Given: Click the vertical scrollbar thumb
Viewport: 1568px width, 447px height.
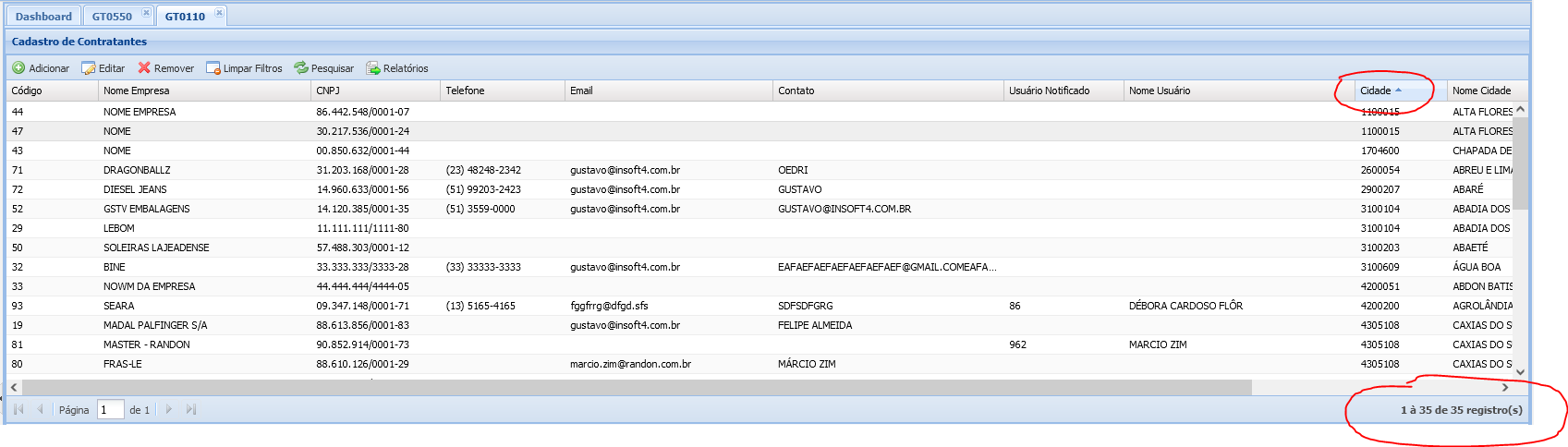Looking at the screenshot, I should (1520, 163).
